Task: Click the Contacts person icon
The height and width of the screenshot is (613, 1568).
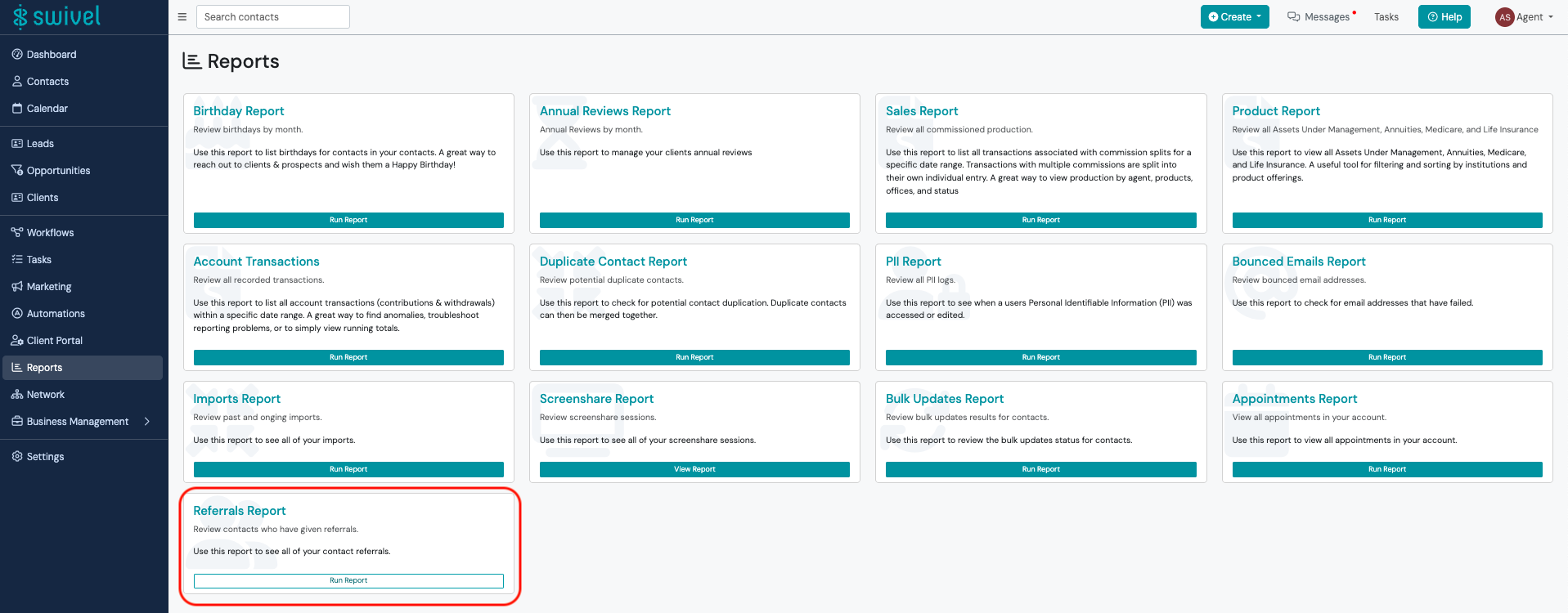Action: [17, 82]
